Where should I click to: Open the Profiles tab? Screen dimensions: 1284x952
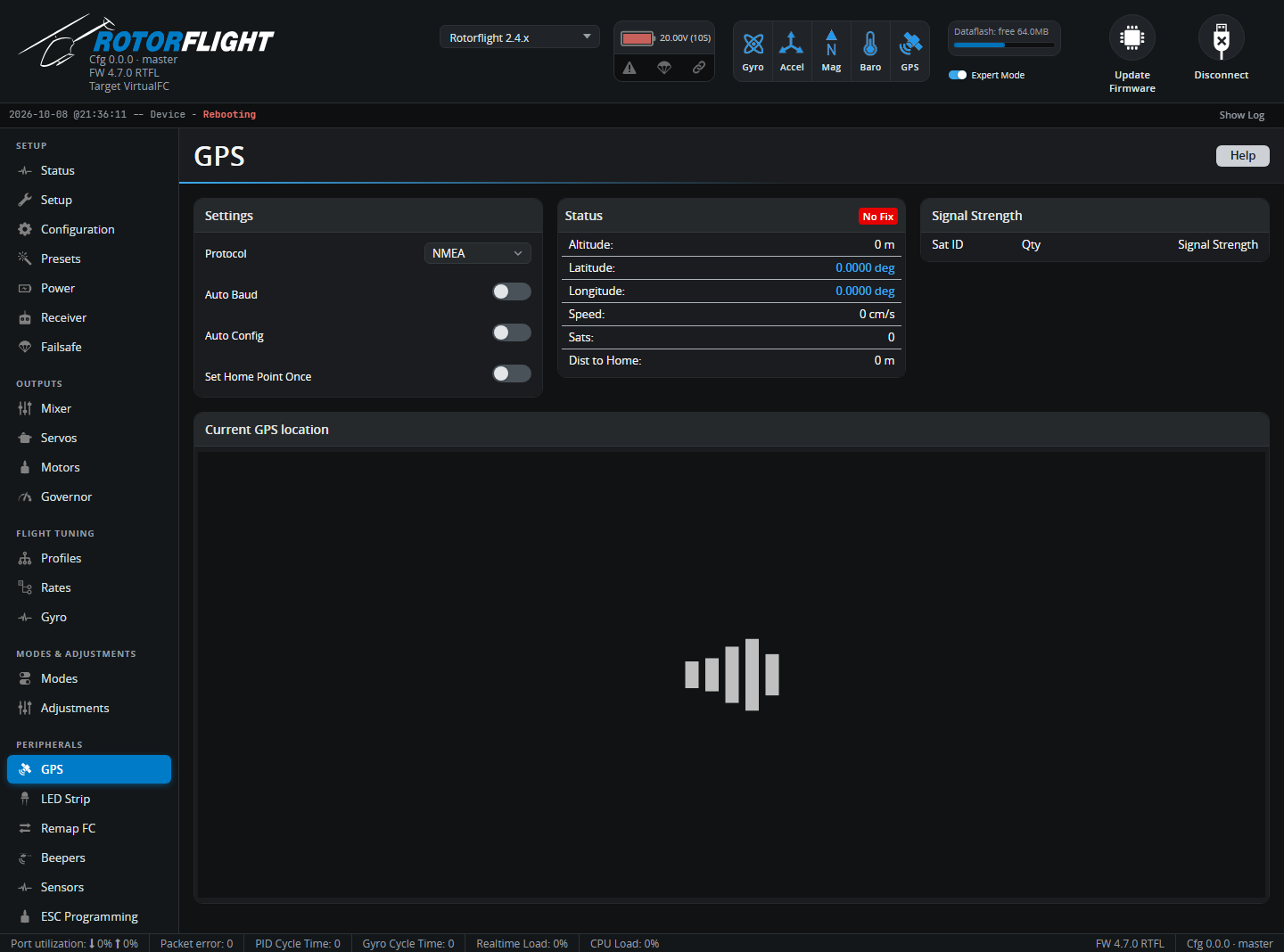tap(89, 558)
